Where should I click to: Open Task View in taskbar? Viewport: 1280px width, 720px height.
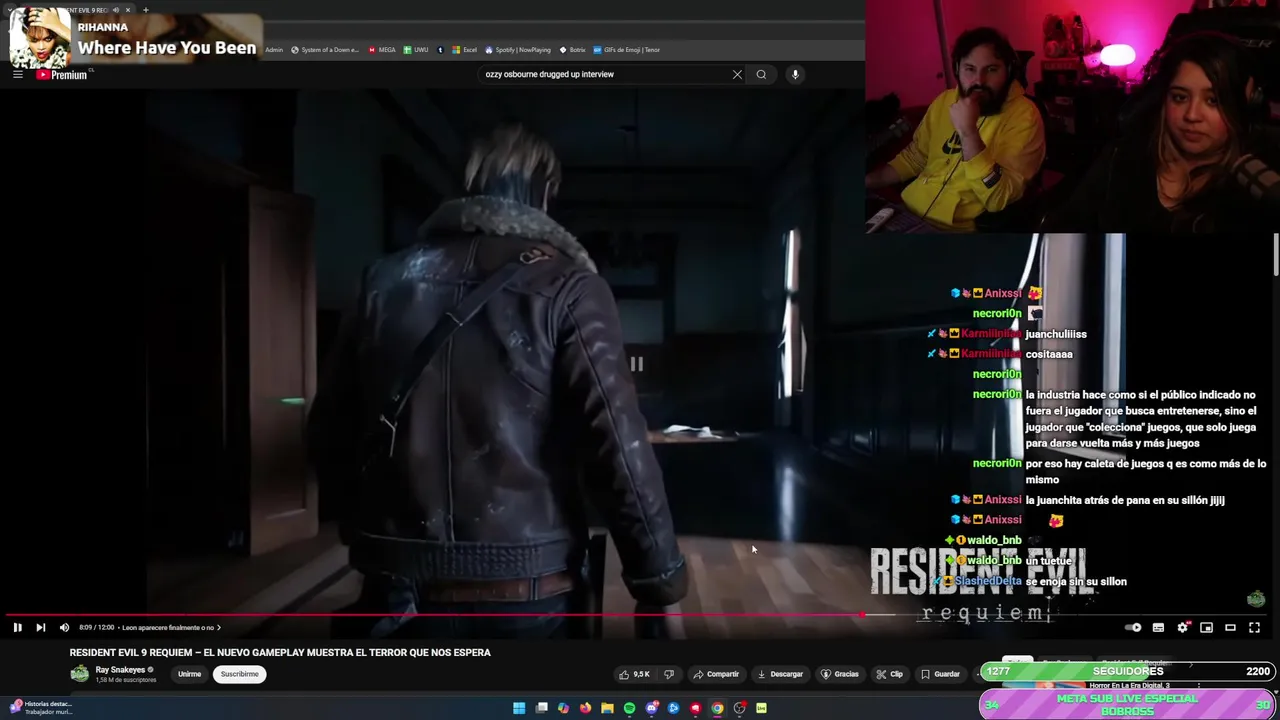[541, 708]
